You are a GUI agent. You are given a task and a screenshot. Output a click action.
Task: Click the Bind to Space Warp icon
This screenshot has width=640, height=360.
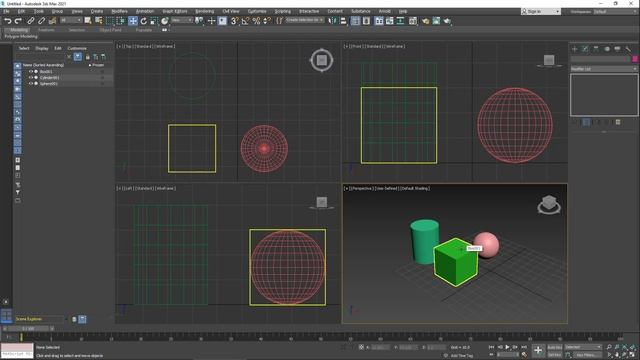pos(52,21)
